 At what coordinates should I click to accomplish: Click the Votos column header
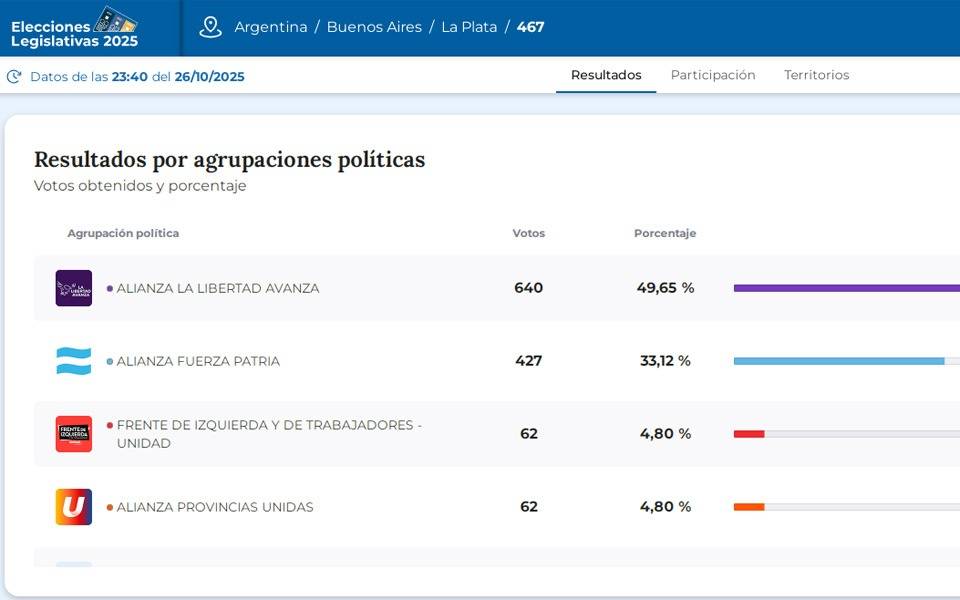click(x=529, y=233)
